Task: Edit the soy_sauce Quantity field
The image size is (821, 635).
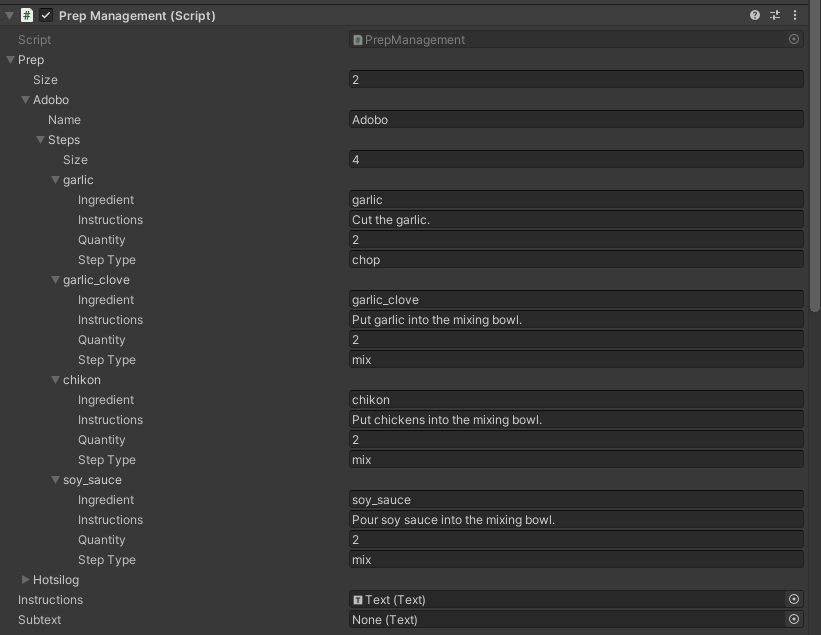Action: [x=576, y=540]
